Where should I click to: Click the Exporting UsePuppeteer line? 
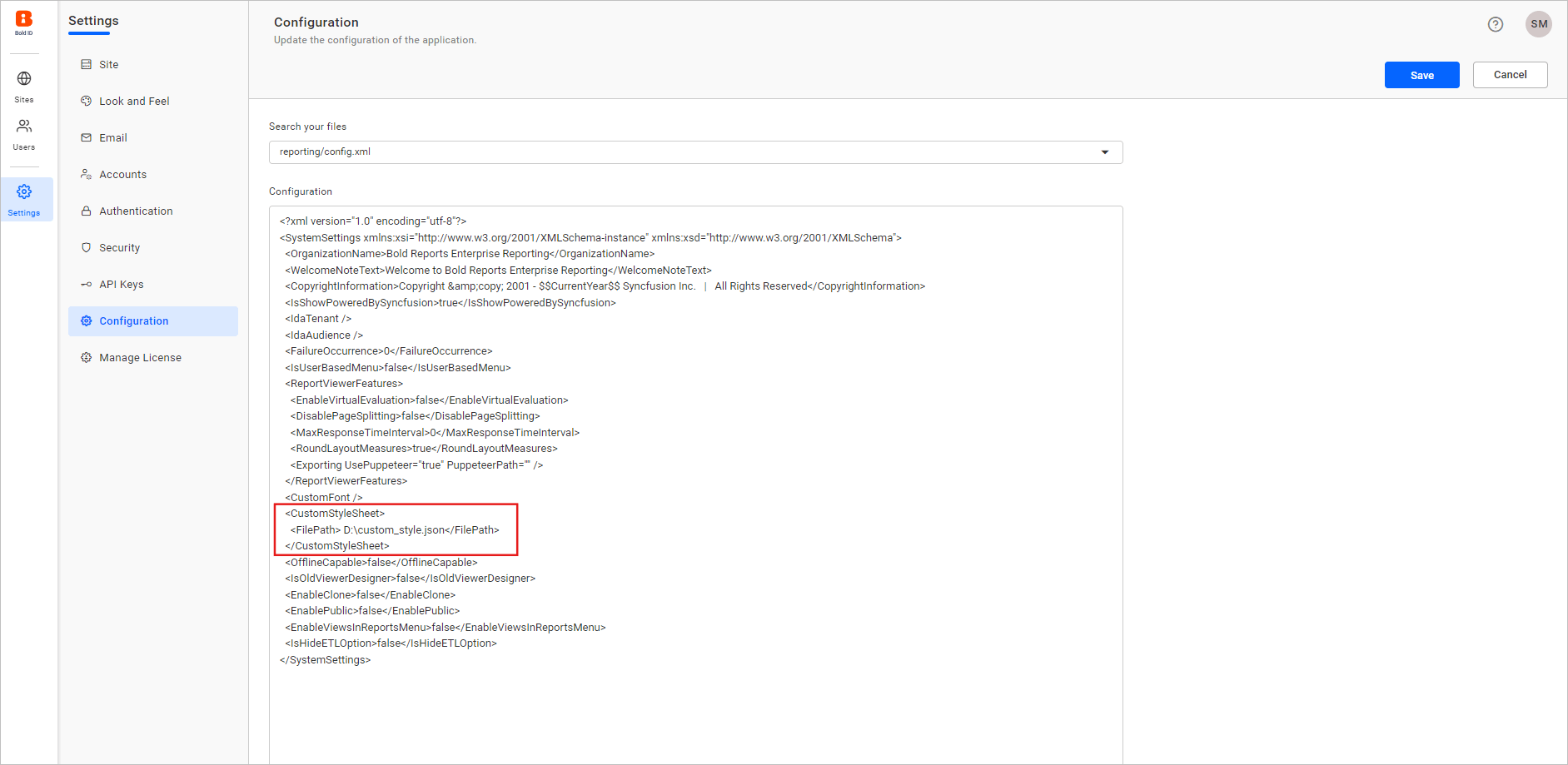416,465
